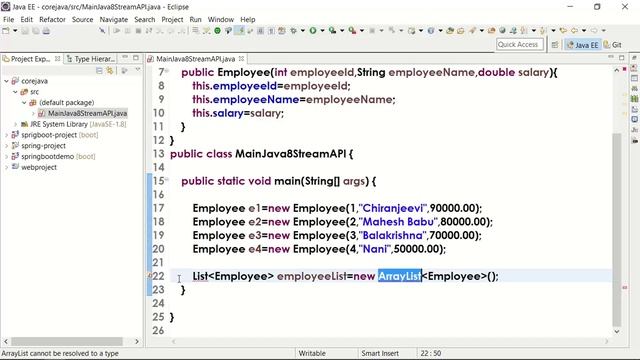
Task: Click 'ArrayList cannot be resolved' status message
Action: (60, 353)
